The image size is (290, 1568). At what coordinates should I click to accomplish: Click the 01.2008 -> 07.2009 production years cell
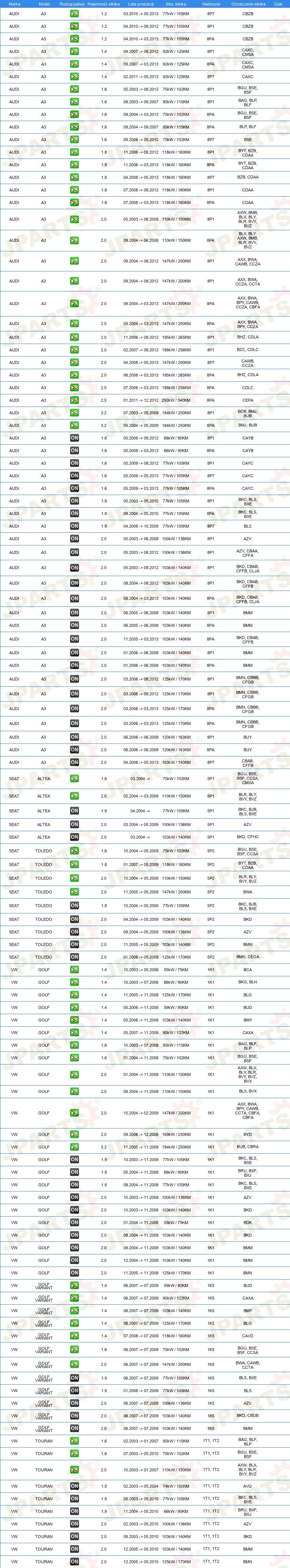[x=141, y=1390]
